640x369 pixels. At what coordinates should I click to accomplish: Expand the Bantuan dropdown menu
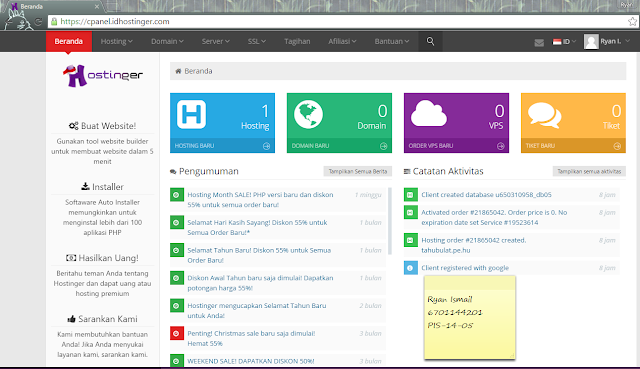click(392, 41)
